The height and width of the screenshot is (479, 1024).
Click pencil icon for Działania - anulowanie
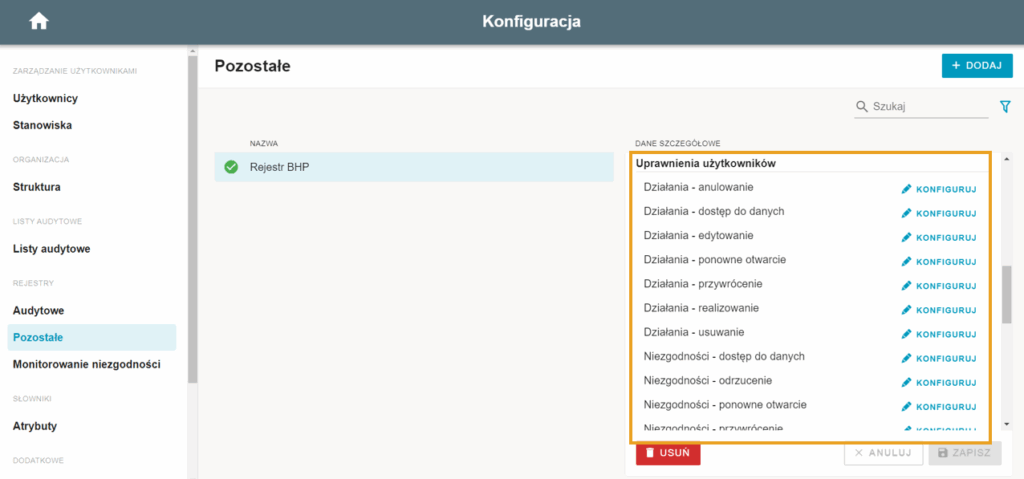[x=906, y=189]
